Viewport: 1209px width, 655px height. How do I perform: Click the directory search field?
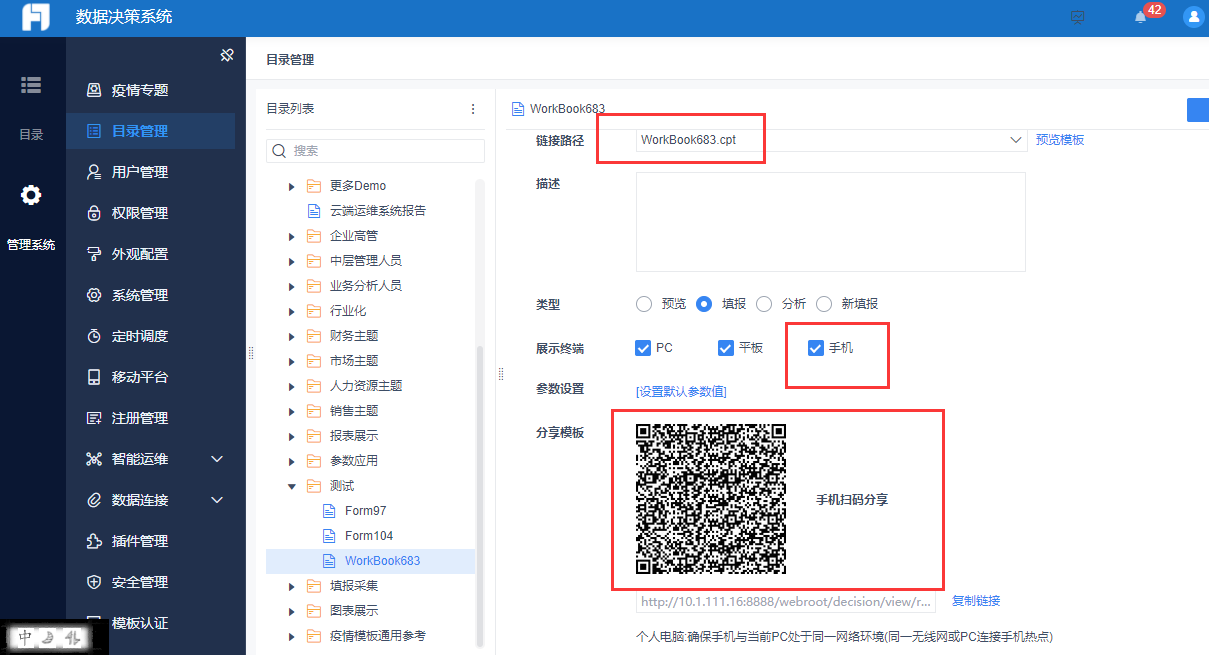point(375,150)
